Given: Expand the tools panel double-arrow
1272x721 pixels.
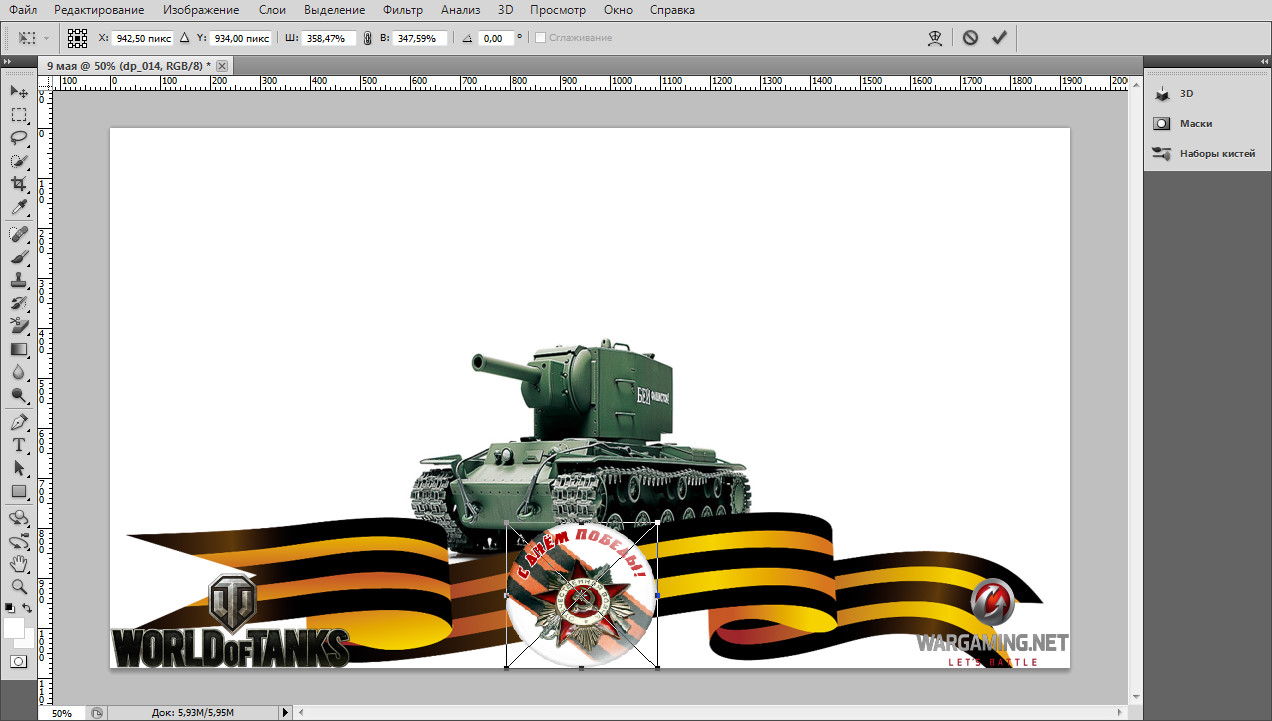Looking at the screenshot, I should coord(8,61).
